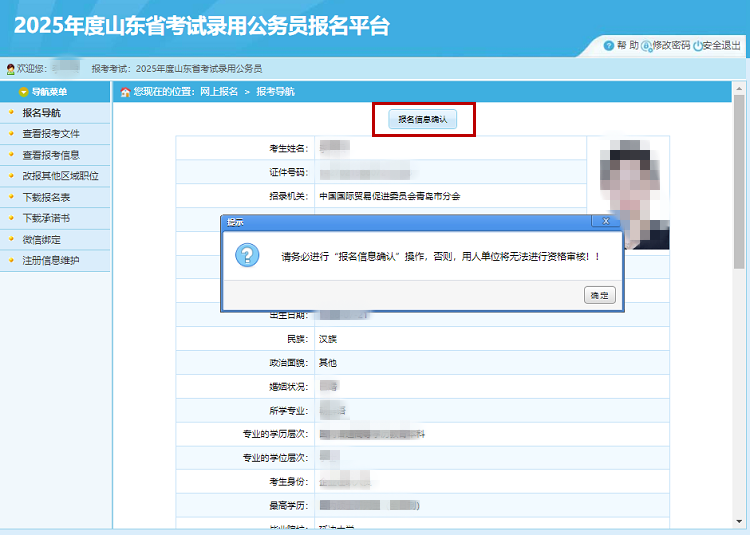Open 注册信息维护 in sidebar

pos(55,261)
